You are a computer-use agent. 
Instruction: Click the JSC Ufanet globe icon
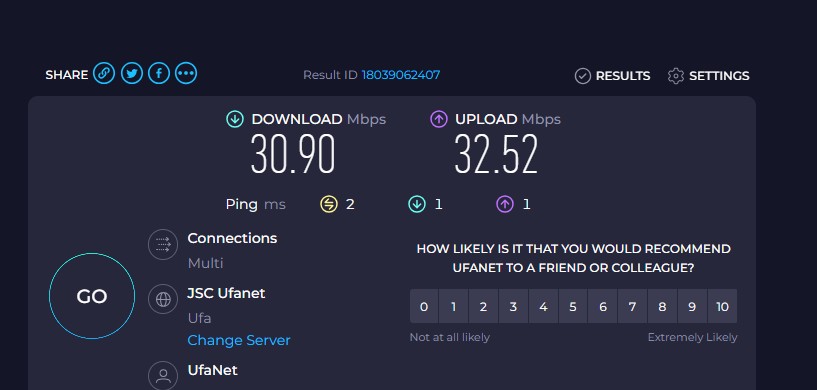click(x=163, y=299)
